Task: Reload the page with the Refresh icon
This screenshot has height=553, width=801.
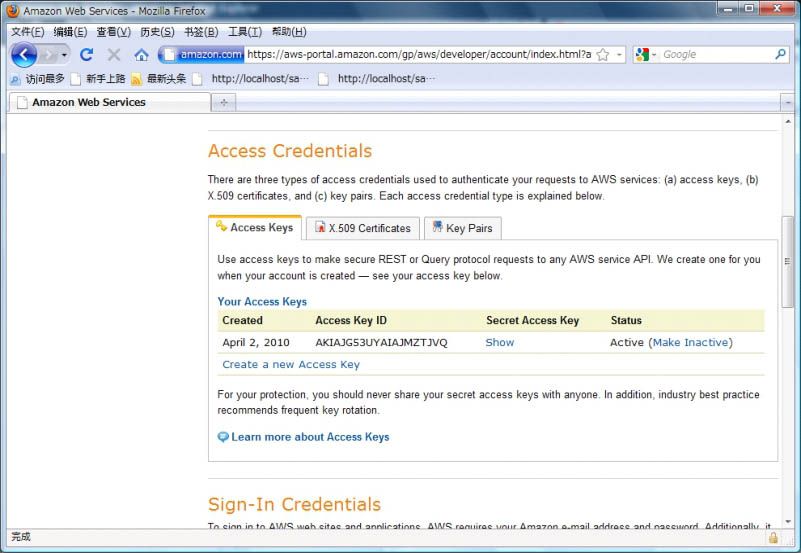Action: 86,55
